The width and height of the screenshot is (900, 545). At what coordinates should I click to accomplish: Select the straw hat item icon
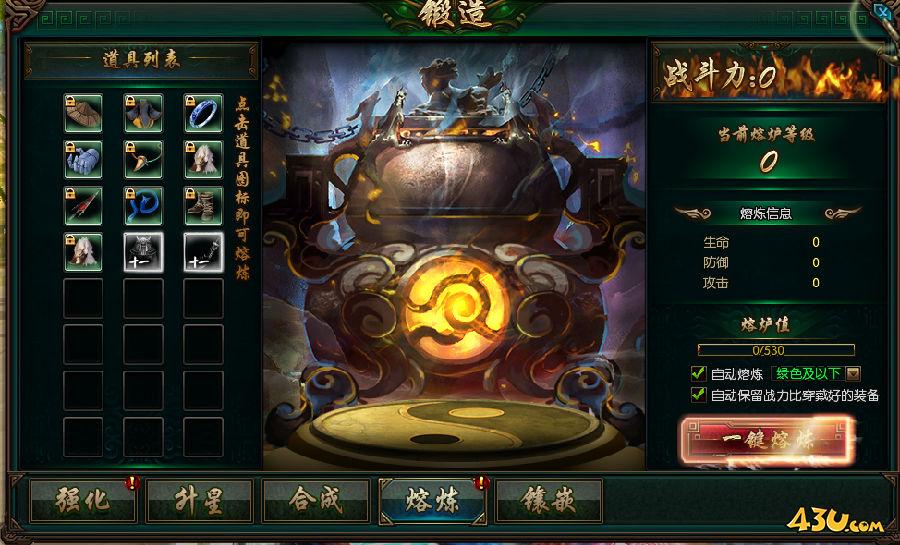click(x=83, y=113)
